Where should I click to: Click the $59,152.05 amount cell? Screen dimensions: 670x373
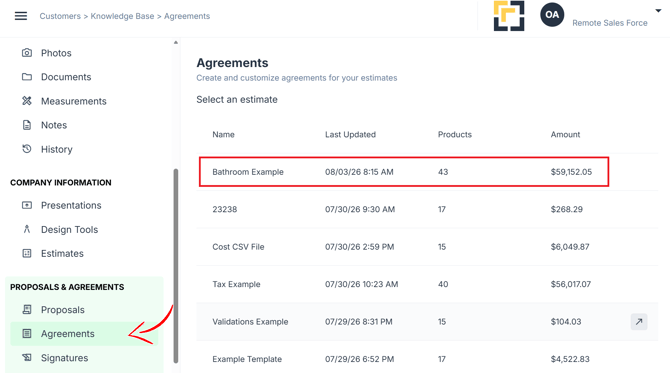[571, 172]
